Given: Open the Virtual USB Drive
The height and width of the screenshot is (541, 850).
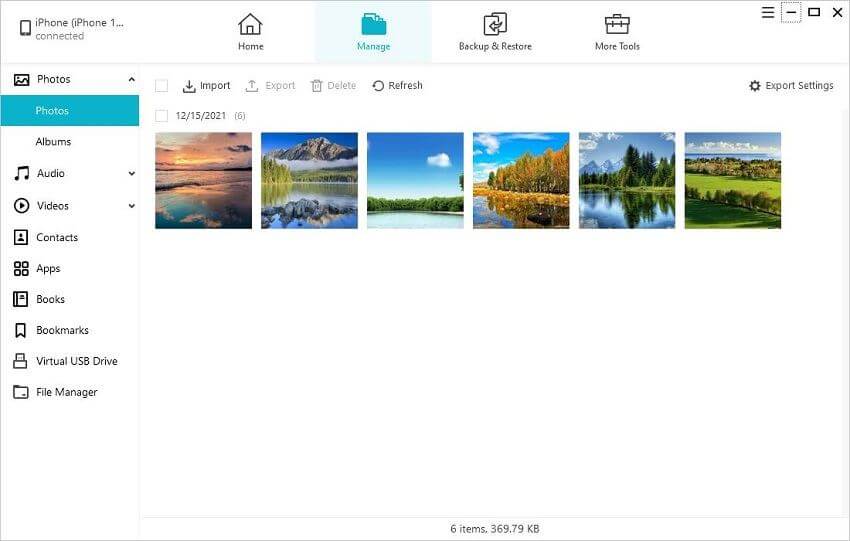Looking at the screenshot, I should [x=76, y=361].
